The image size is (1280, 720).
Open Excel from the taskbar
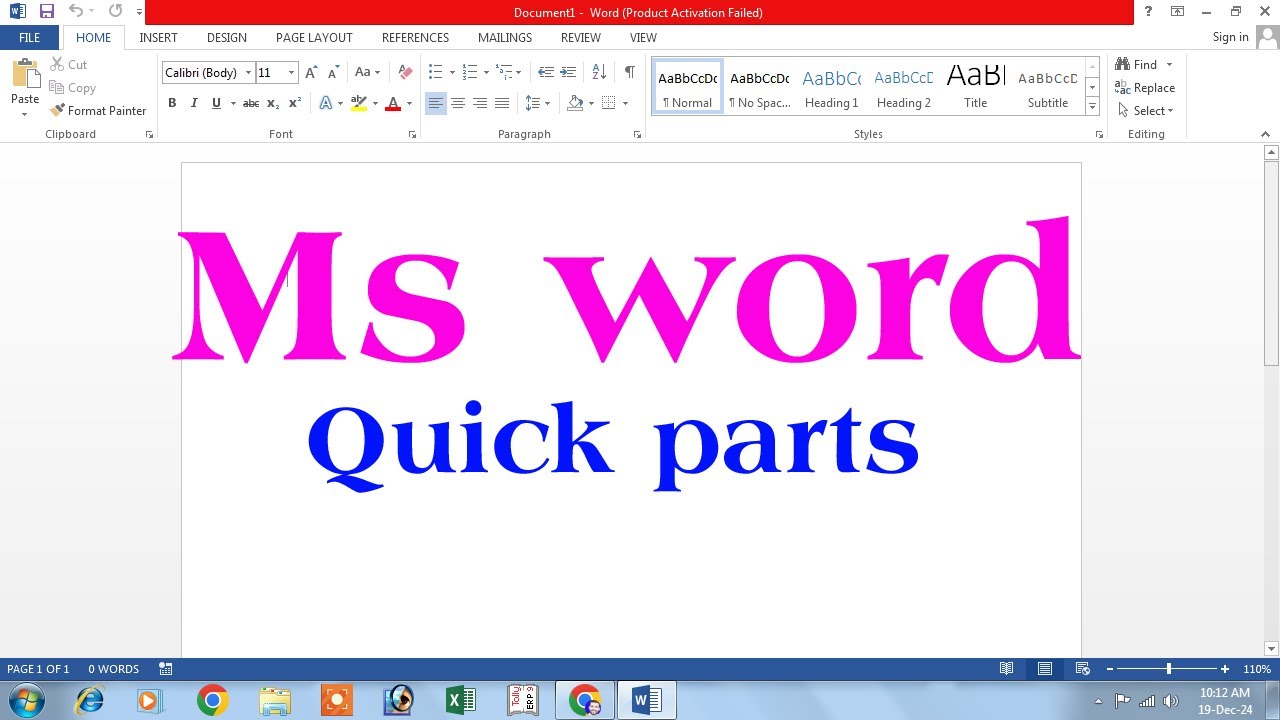tap(461, 700)
